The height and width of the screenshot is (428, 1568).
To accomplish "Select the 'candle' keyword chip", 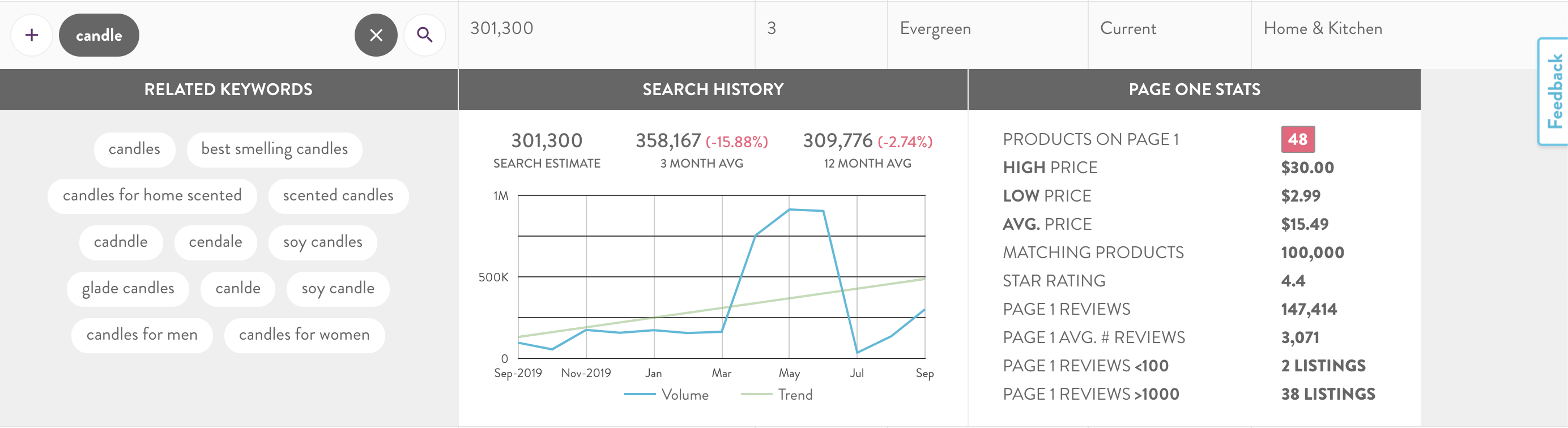I will (99, 35).
